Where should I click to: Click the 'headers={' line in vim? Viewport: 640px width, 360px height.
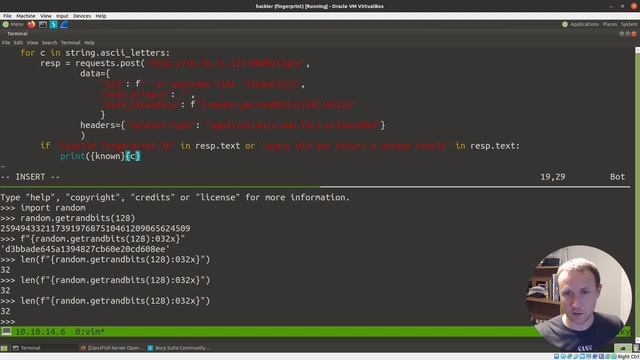(x=232, y=125)
